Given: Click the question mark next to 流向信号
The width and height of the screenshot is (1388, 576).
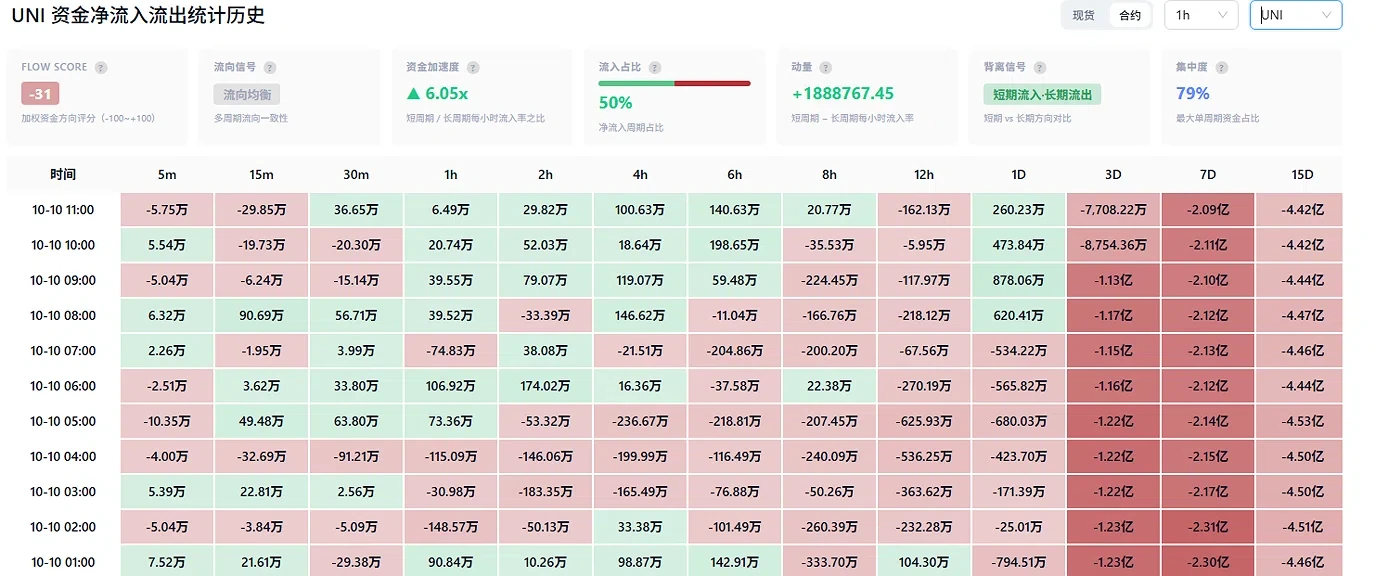Looking at the screenshot, I should pyautogui.click(x=270, y=67).
